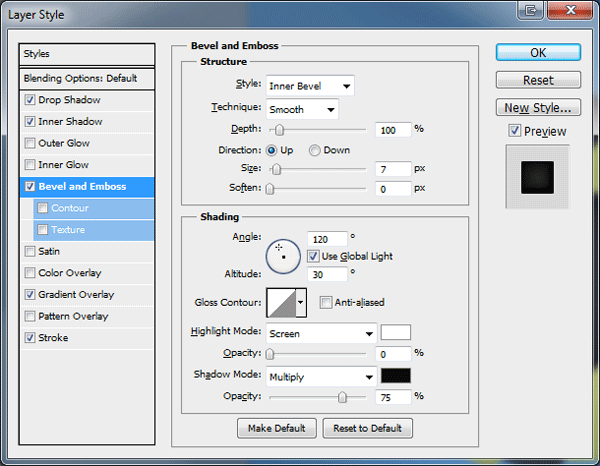
Task: Open the Shadow Mode dropdown showing Multiply
Action: point(321,377)
